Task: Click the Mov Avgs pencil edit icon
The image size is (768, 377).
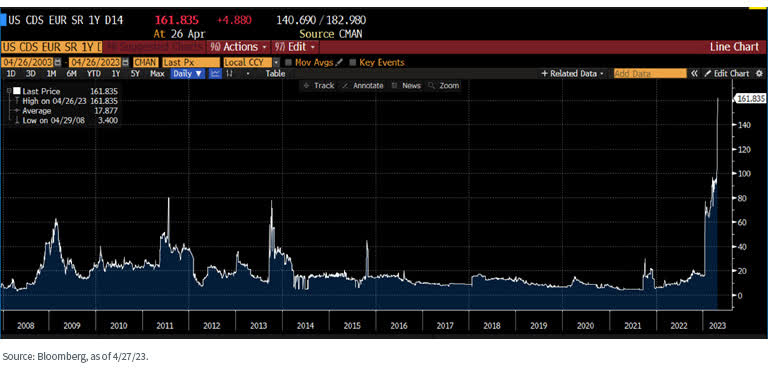Action: point(339,63)
